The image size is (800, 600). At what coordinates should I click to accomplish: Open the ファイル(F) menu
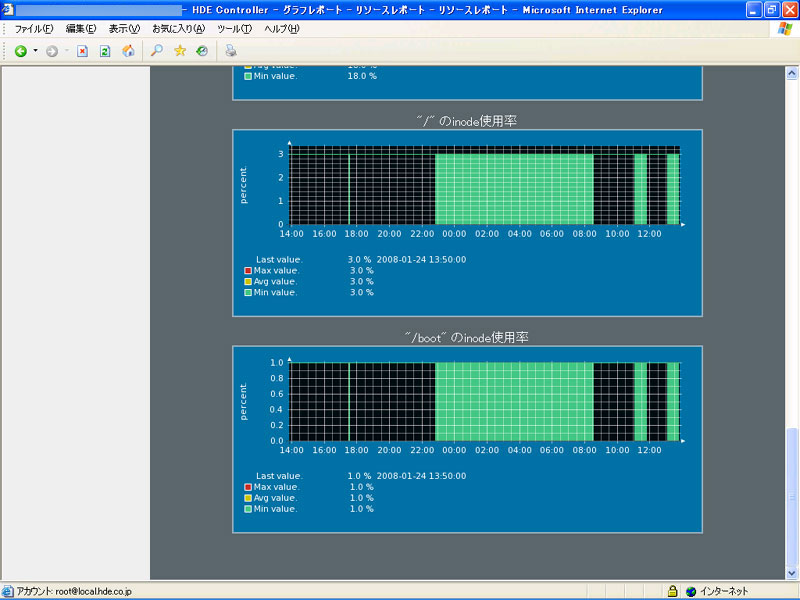coord(34,29)
